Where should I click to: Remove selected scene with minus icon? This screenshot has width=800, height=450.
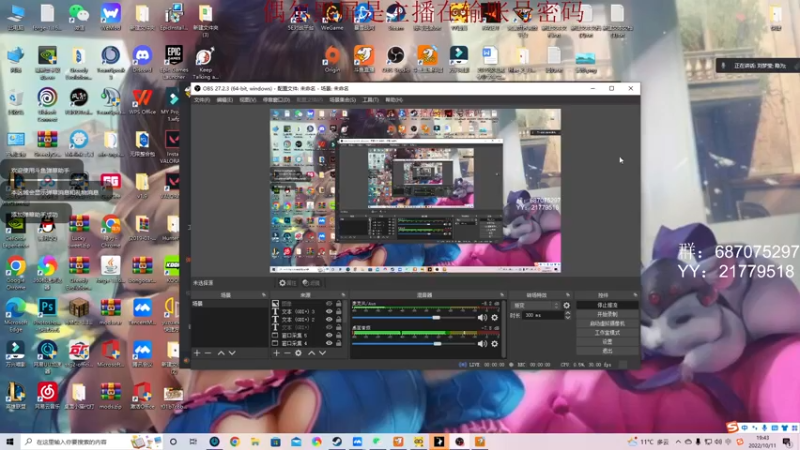pos(208,353)
